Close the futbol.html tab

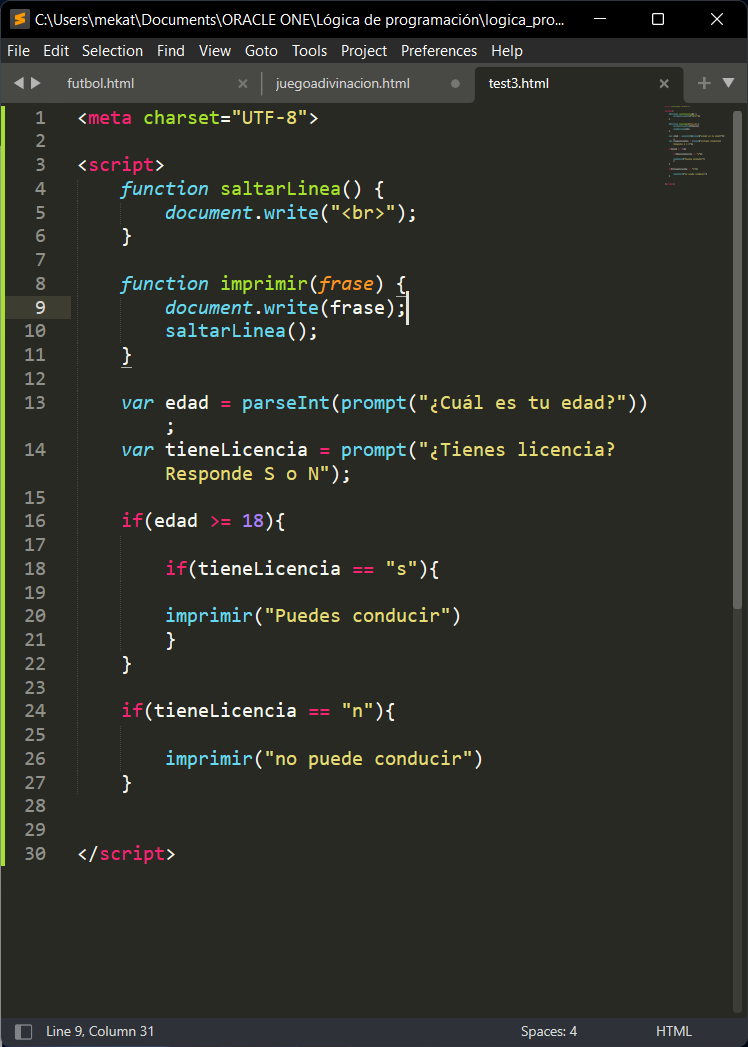(243, 83)
